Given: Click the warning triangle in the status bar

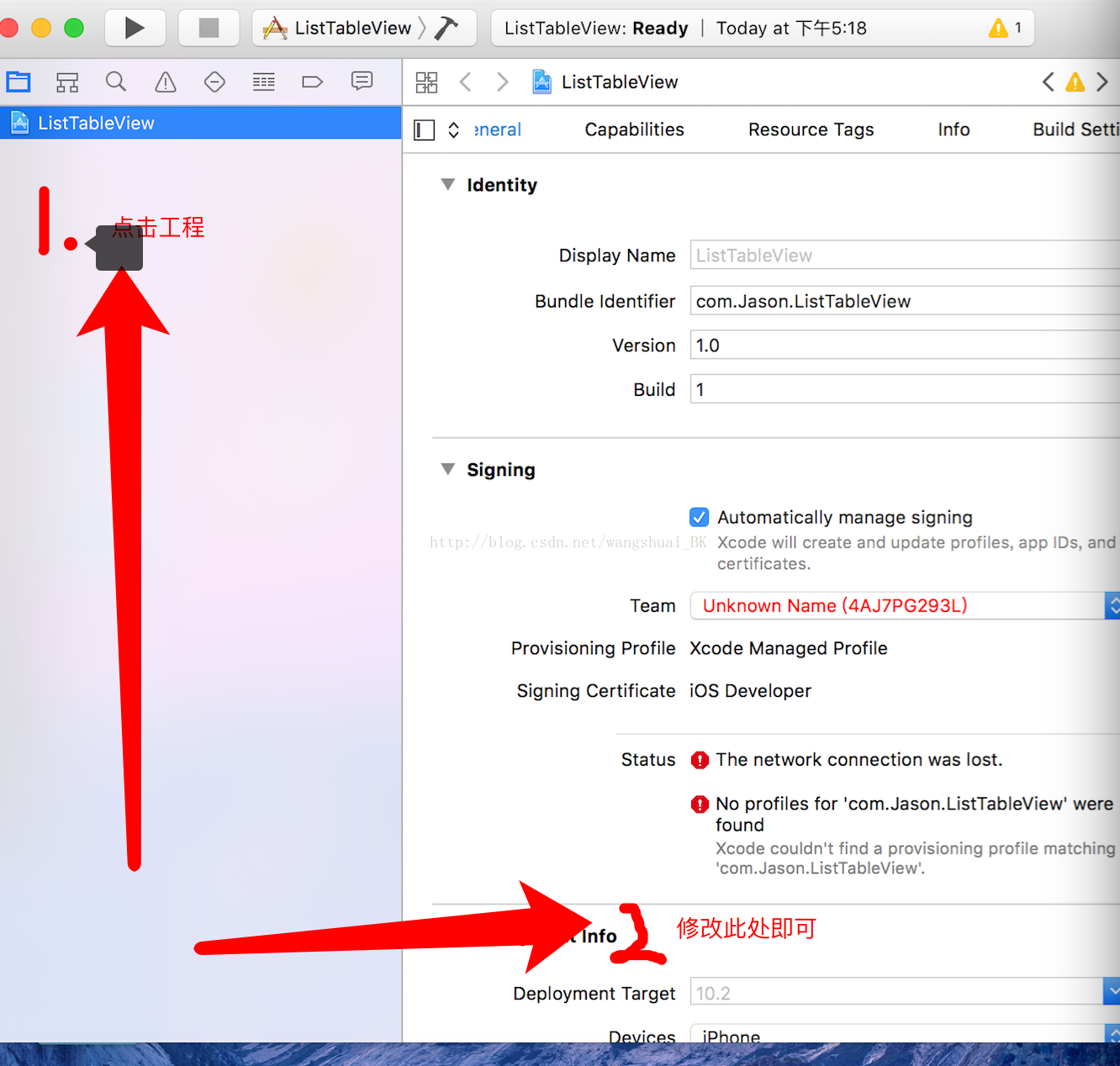Looking at the screenshot, I should tap(998, 28).
